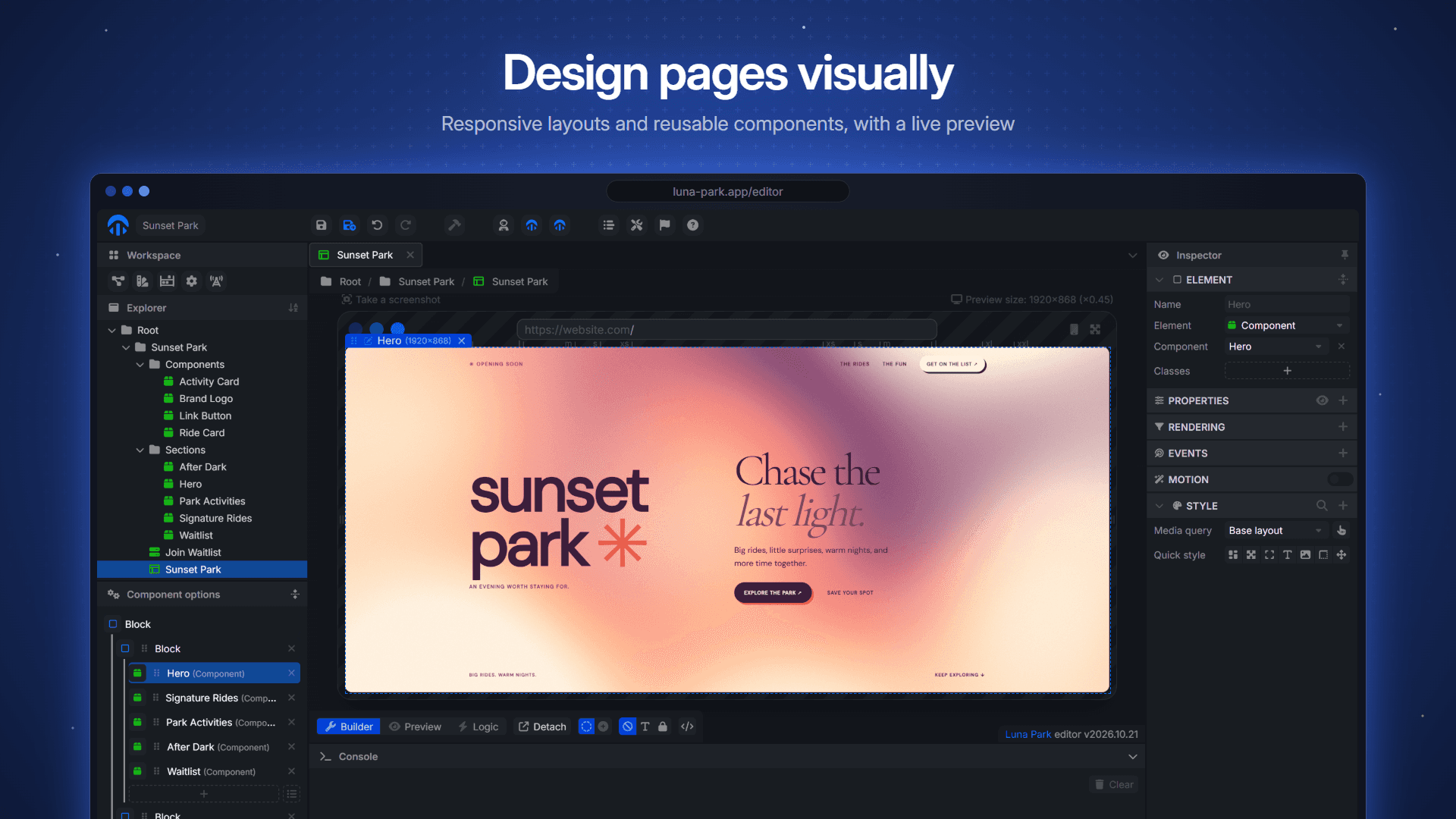This screenshot has height=819, width=1456.
Task: Toggle the lock icon in the bottom toolbar
Action: (663, 726)
